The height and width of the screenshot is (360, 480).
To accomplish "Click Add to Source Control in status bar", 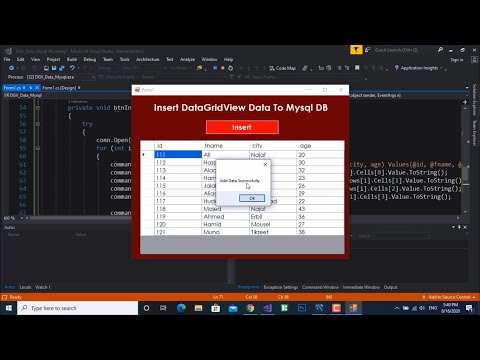I will [x=449, y=297].
